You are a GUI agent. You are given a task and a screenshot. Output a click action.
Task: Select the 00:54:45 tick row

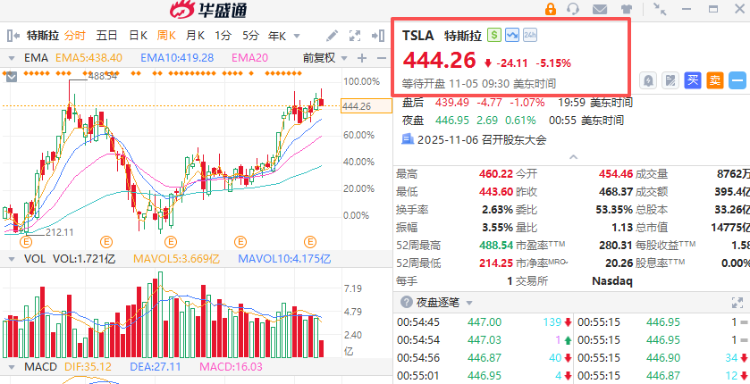point(484,322)
